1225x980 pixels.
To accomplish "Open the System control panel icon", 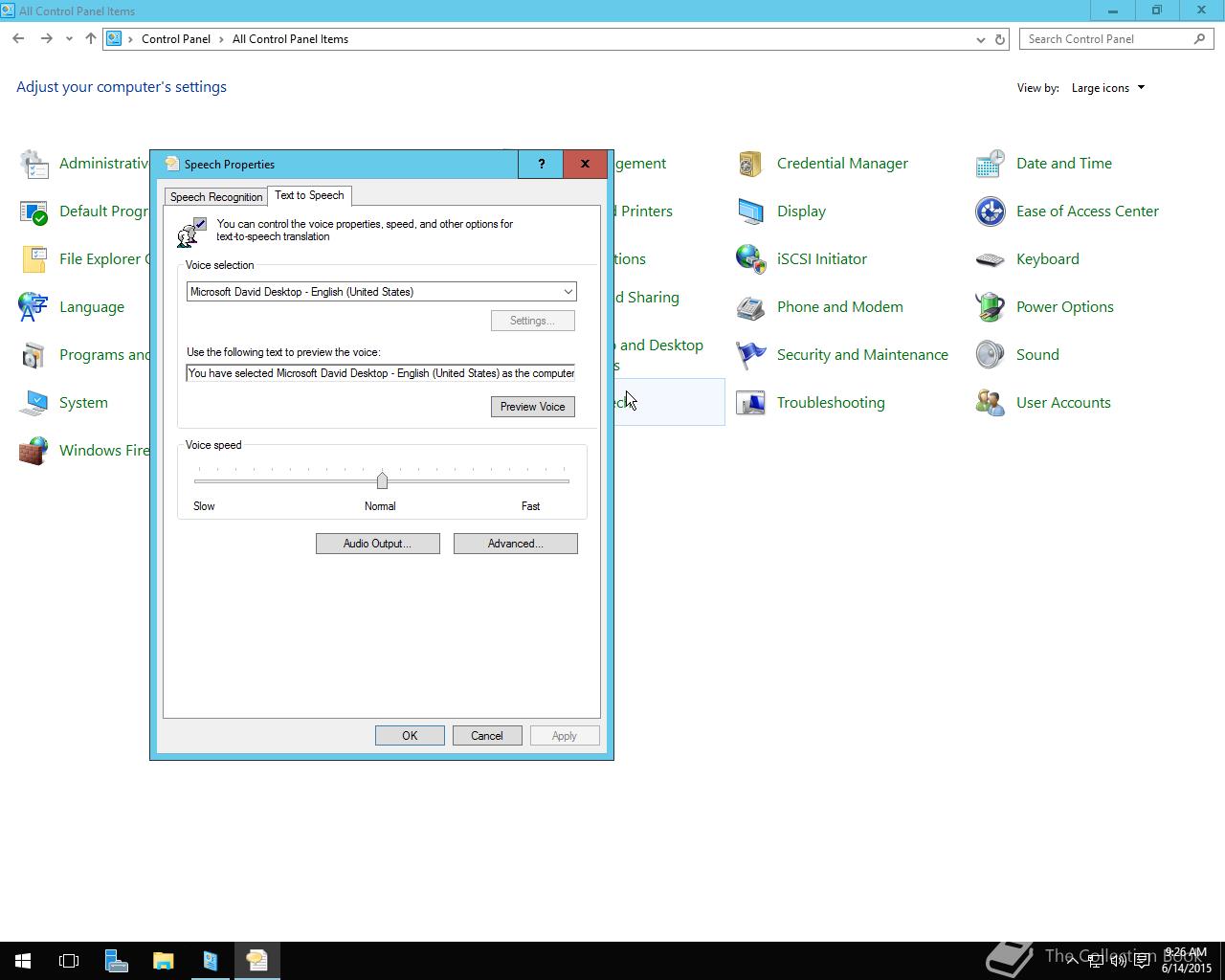I will pyautogui.click(x=33, y=403).
